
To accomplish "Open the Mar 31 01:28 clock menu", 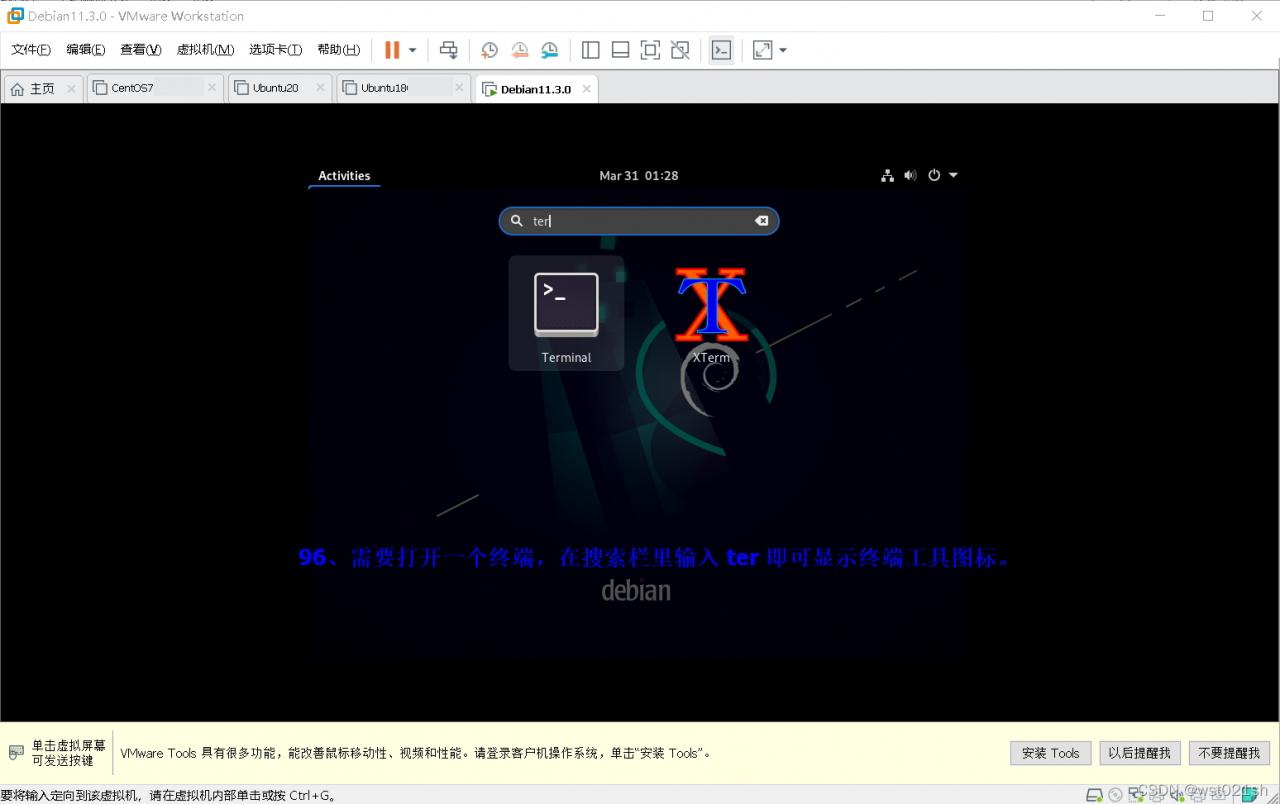I will click(639, 175).
